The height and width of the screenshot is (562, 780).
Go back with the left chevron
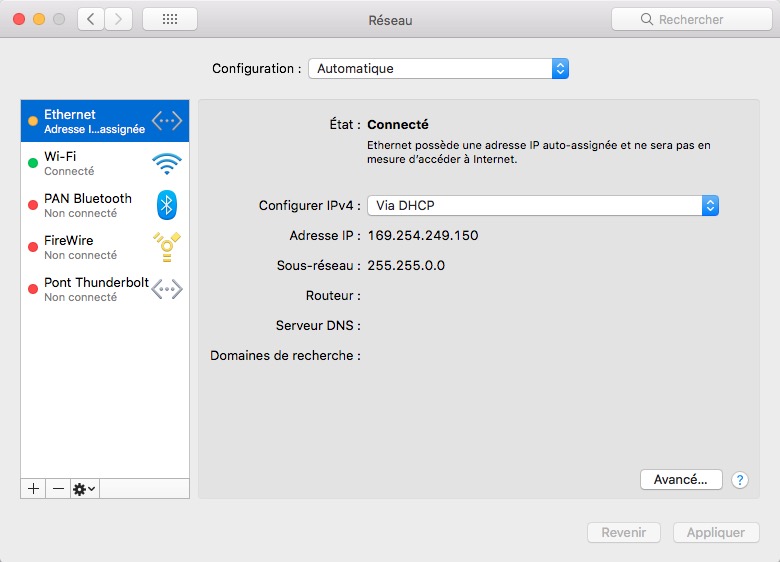pyautogui.click(x=91, y=19)
